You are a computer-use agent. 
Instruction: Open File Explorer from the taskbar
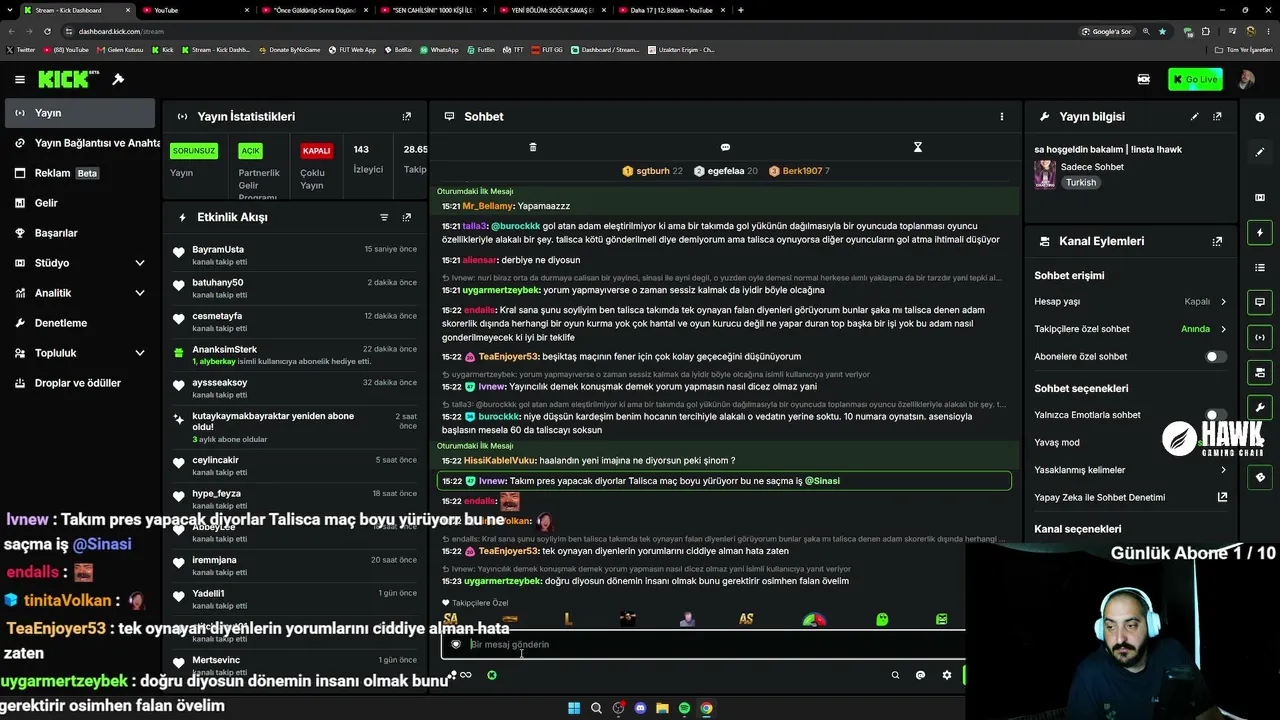tap(662, 708)
